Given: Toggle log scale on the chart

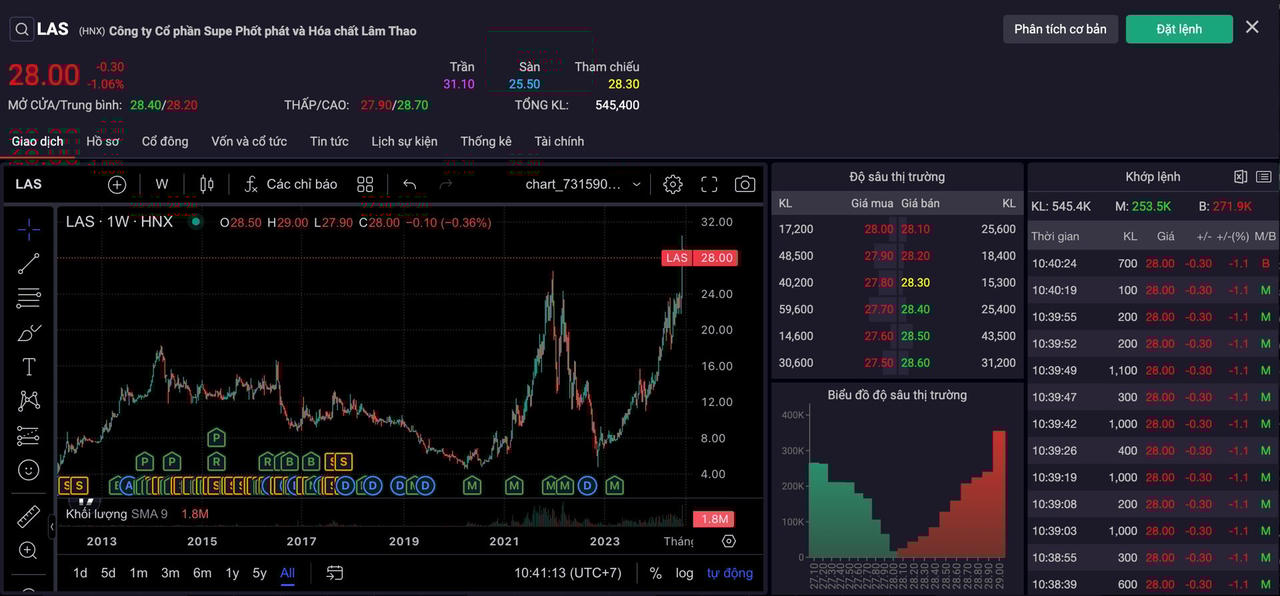Looking at the screenshot, I should pyautogui.click(x=684, y=573).
